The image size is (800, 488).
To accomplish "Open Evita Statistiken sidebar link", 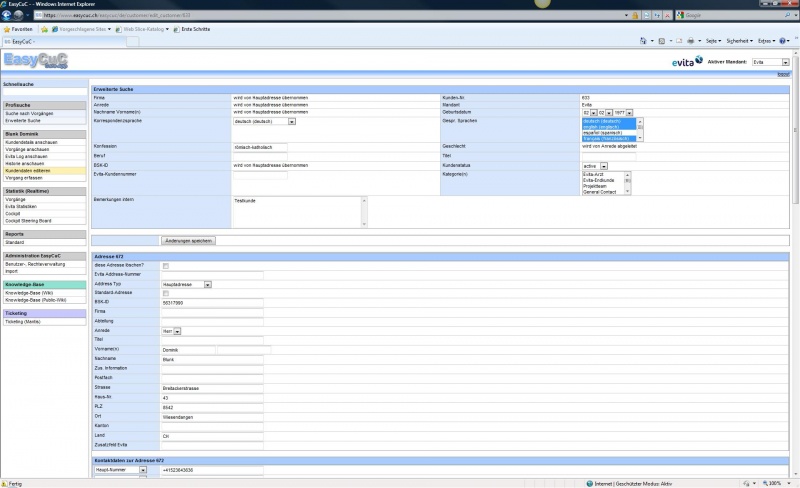I will point(21,207).
